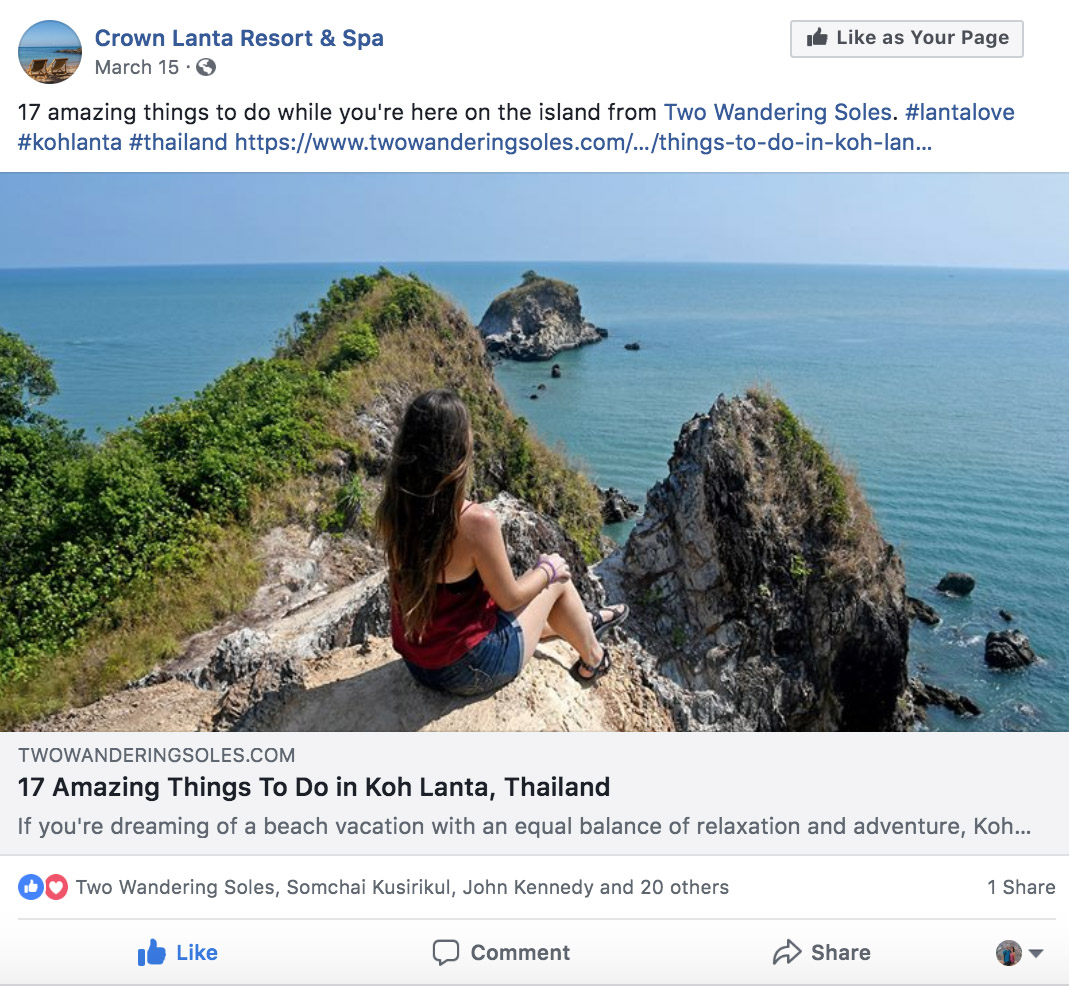The width and height of the screenshot is (1069, 986).
Task: Open the twowanderingsoles.com URL in post text
Action: click(583, 143)
